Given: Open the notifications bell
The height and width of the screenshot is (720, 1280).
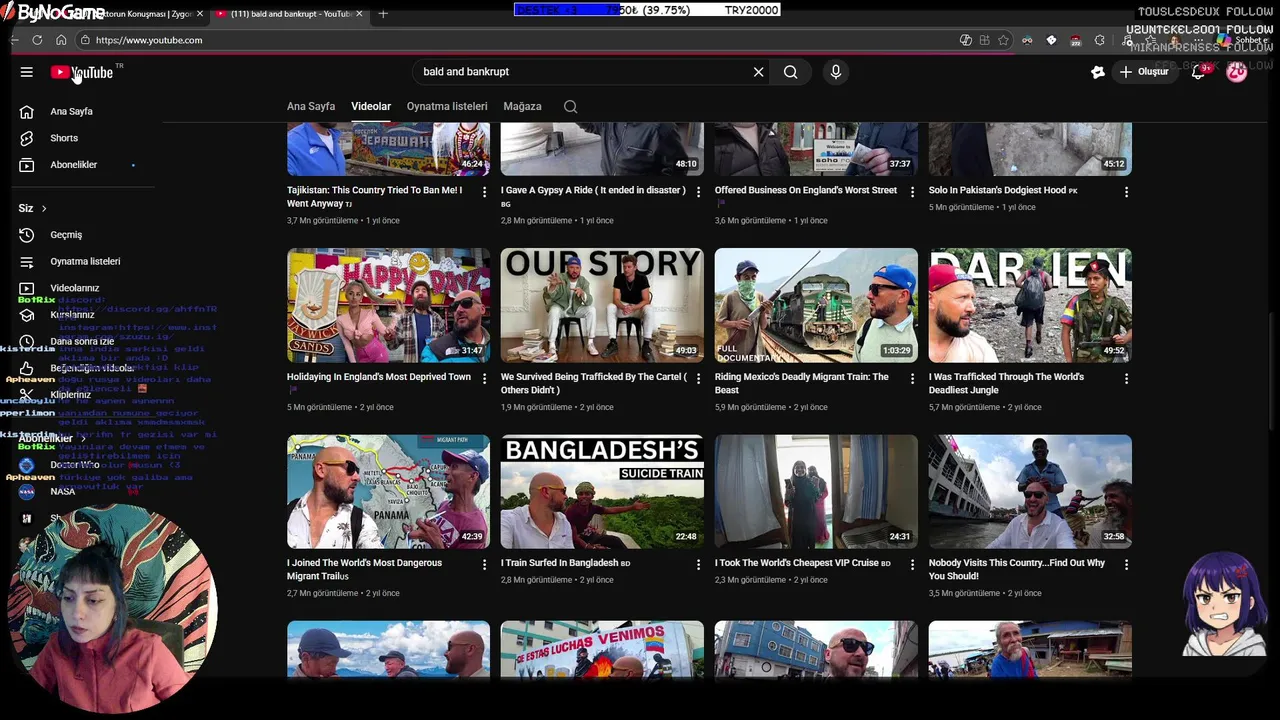Looking at the screenshot, I should point(1198,72).
